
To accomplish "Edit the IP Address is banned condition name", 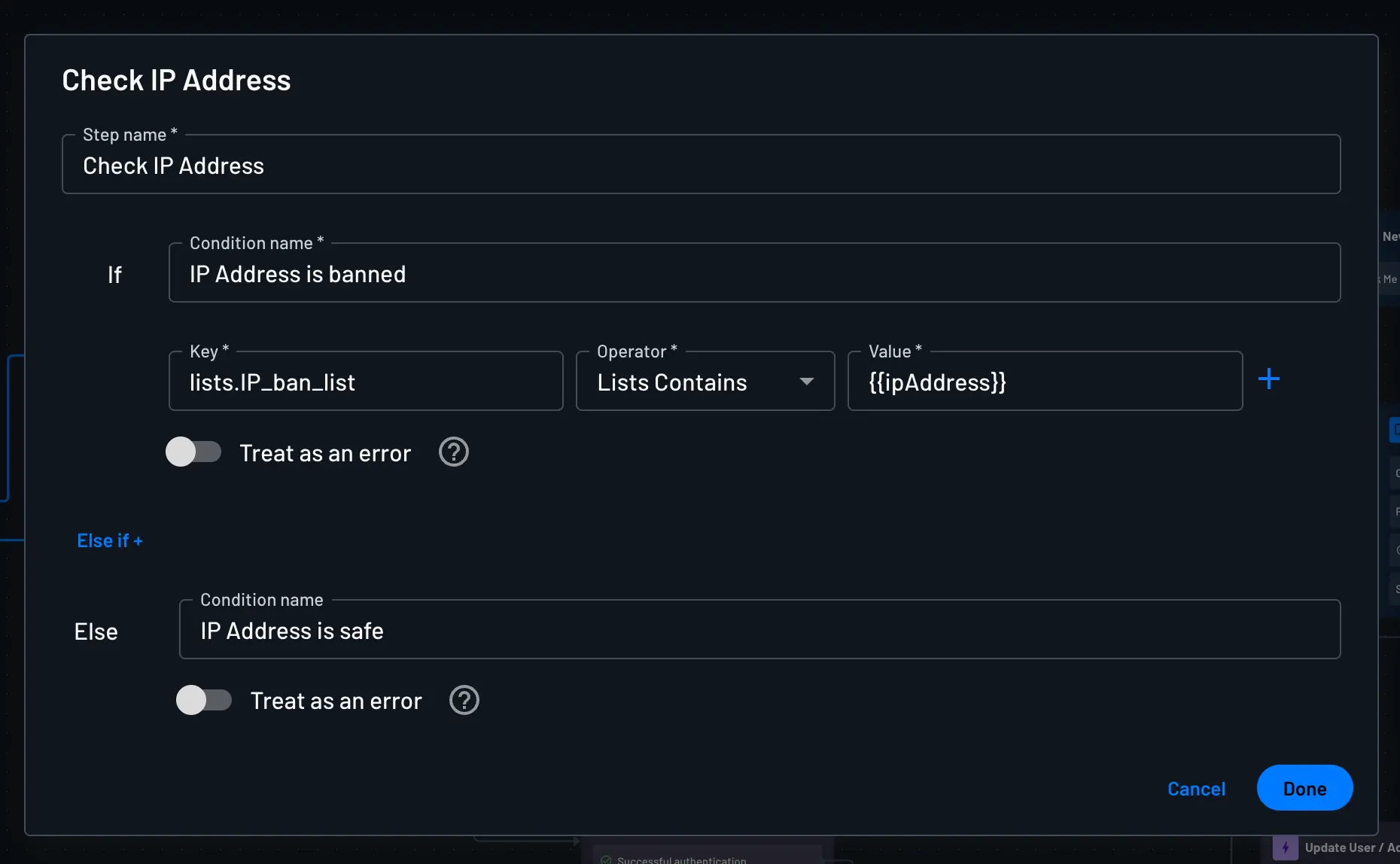I will [753, 274].
